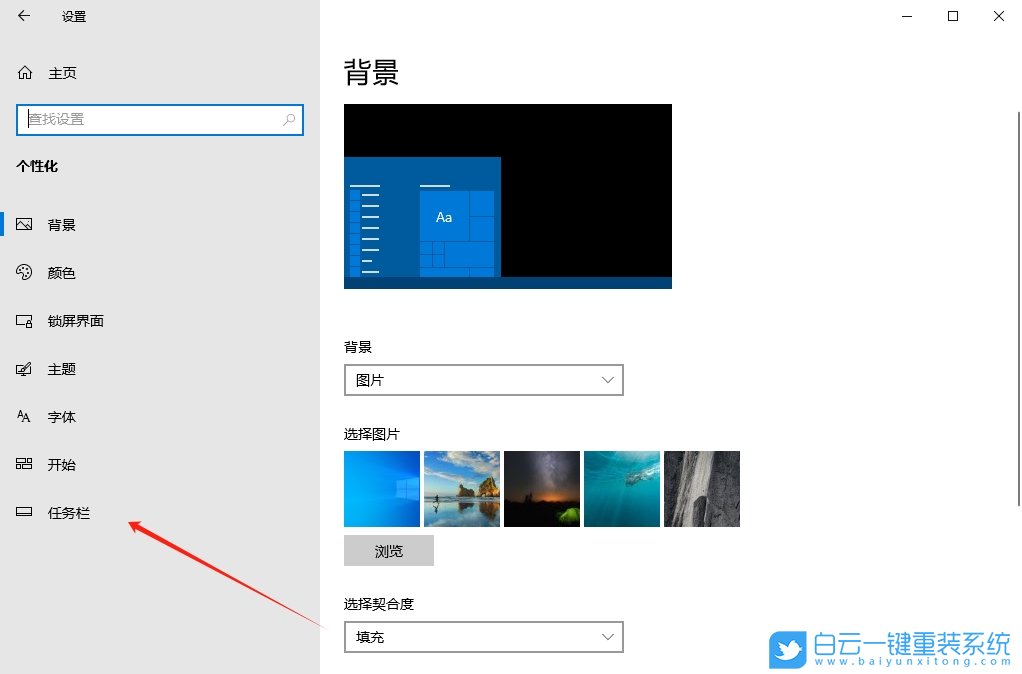
Task: Select the default blue Windows wallpaper thumbnail
Action: tap(381, 488)
